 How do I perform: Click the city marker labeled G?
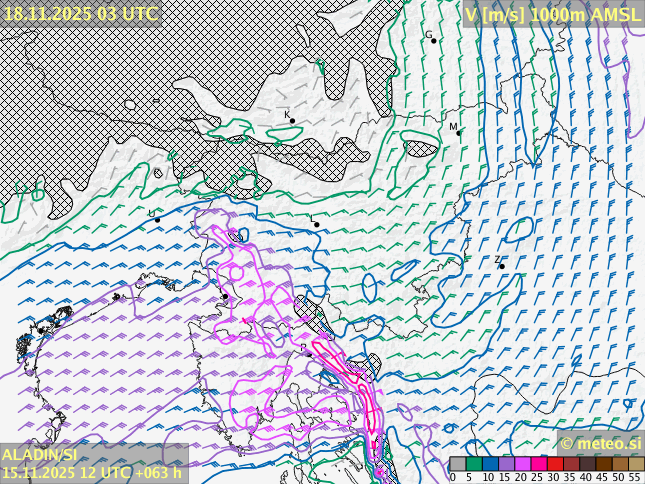434,40
